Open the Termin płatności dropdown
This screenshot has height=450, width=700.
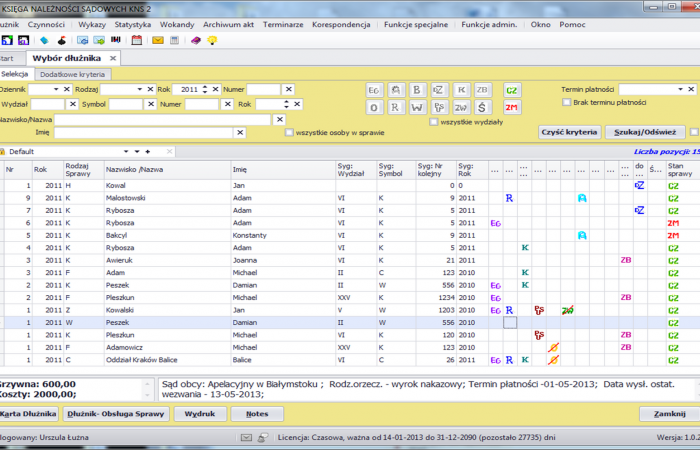(x=680, y=89)
